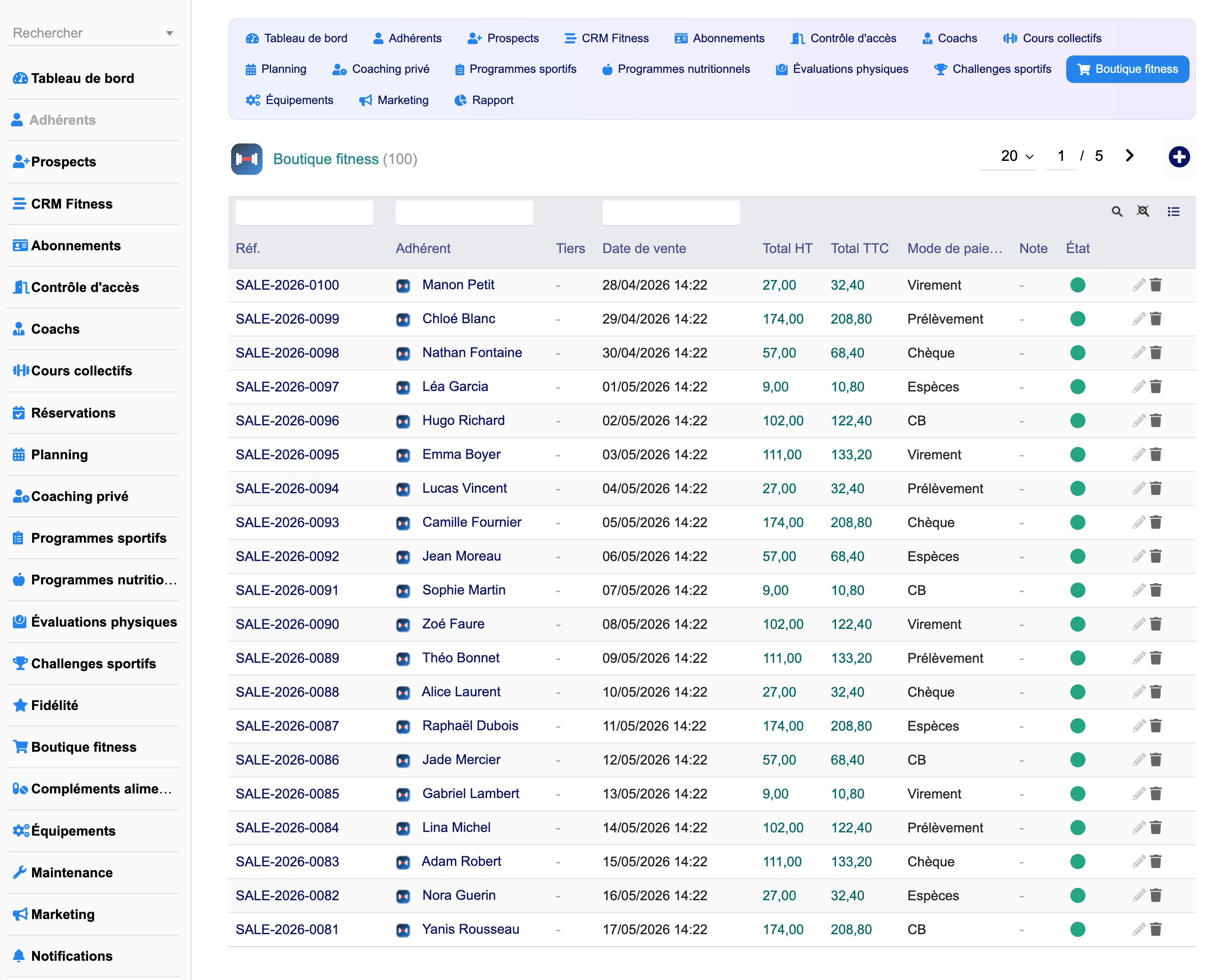Click pencil icon for Hugo Richard's sale

pos(1138,420)
